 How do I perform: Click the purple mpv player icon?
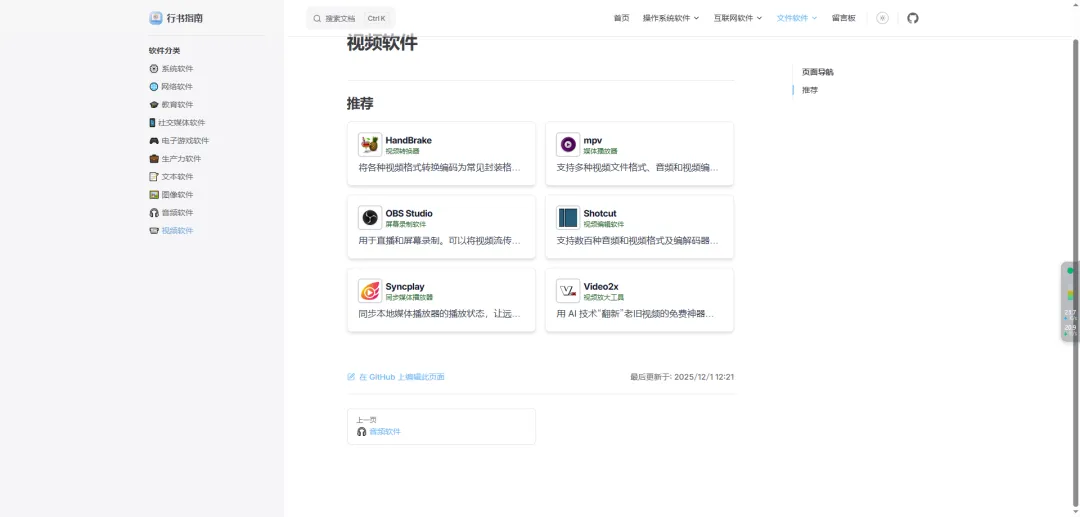(568, 145)
